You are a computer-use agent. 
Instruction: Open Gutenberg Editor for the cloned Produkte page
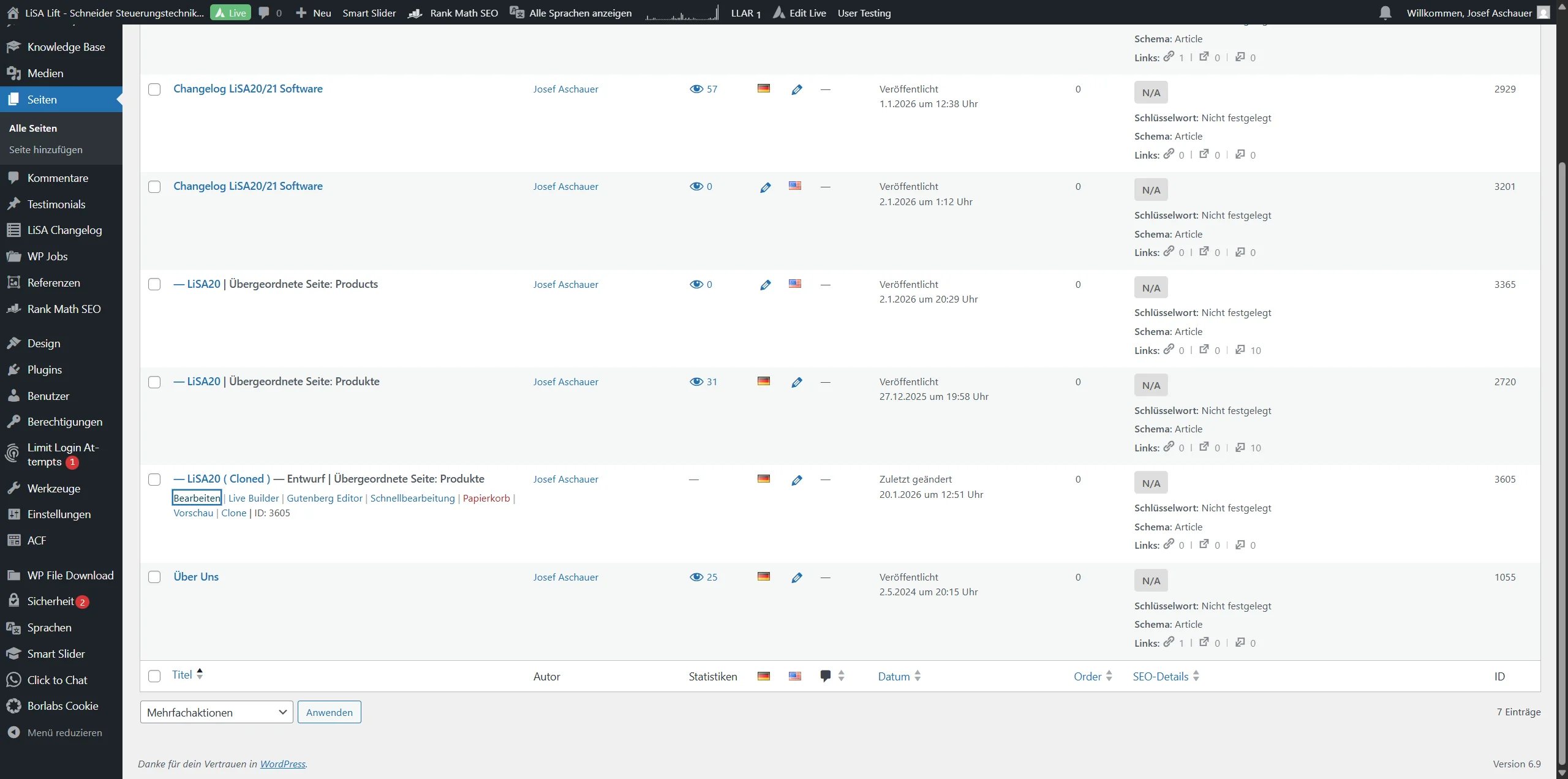pyautogui.click(x=324, y=498)
